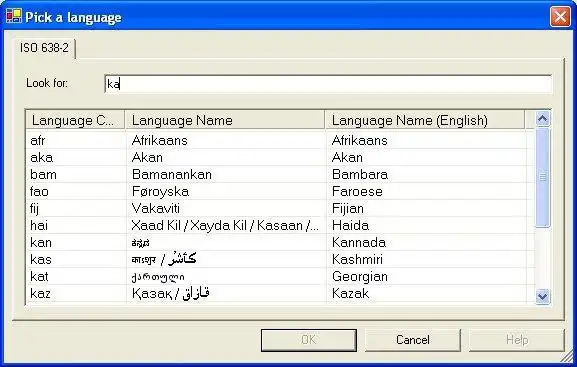Sort by Language Name (English) column header
The width and height of the screenshot is (577, 367).
point(425,120)
